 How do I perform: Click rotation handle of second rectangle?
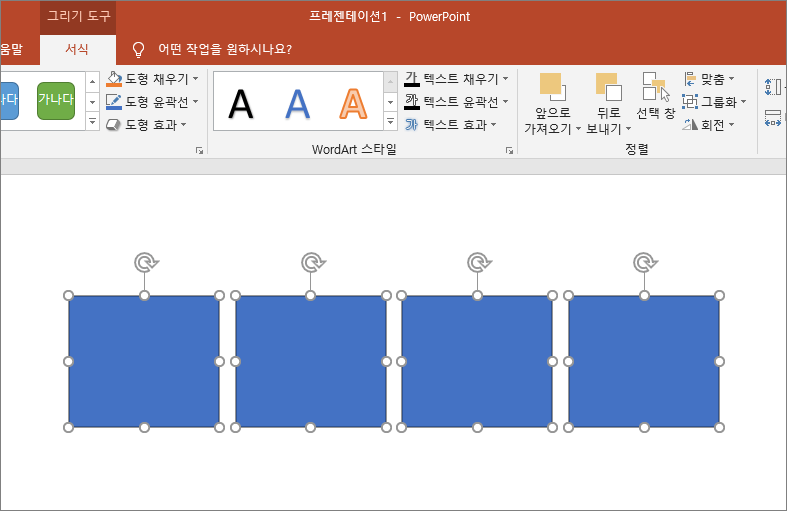pos(313,263)
